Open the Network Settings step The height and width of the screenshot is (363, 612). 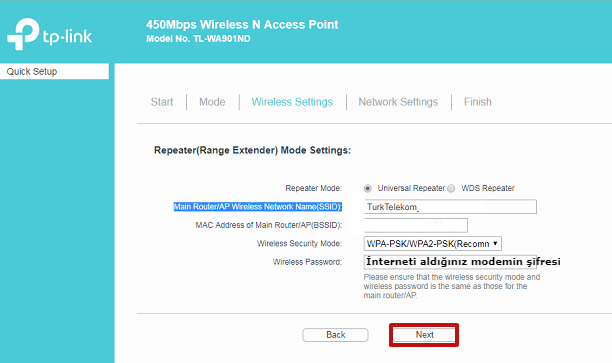click(398, 102)
